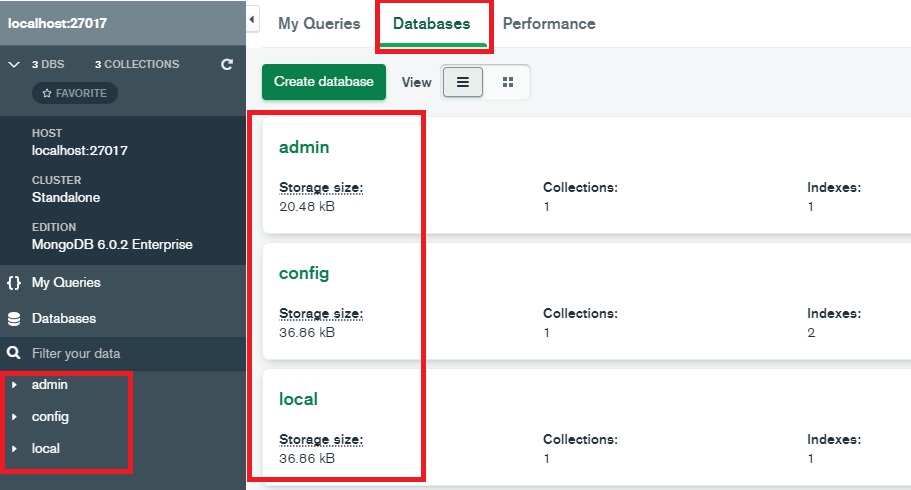Select config in the sidebar tree
Viewport: 911px width, 490px height.
pyautogui.click(x=50, y=417)
